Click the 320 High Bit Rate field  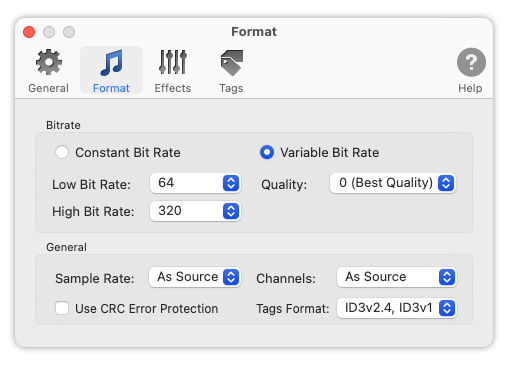pos(195,211)
